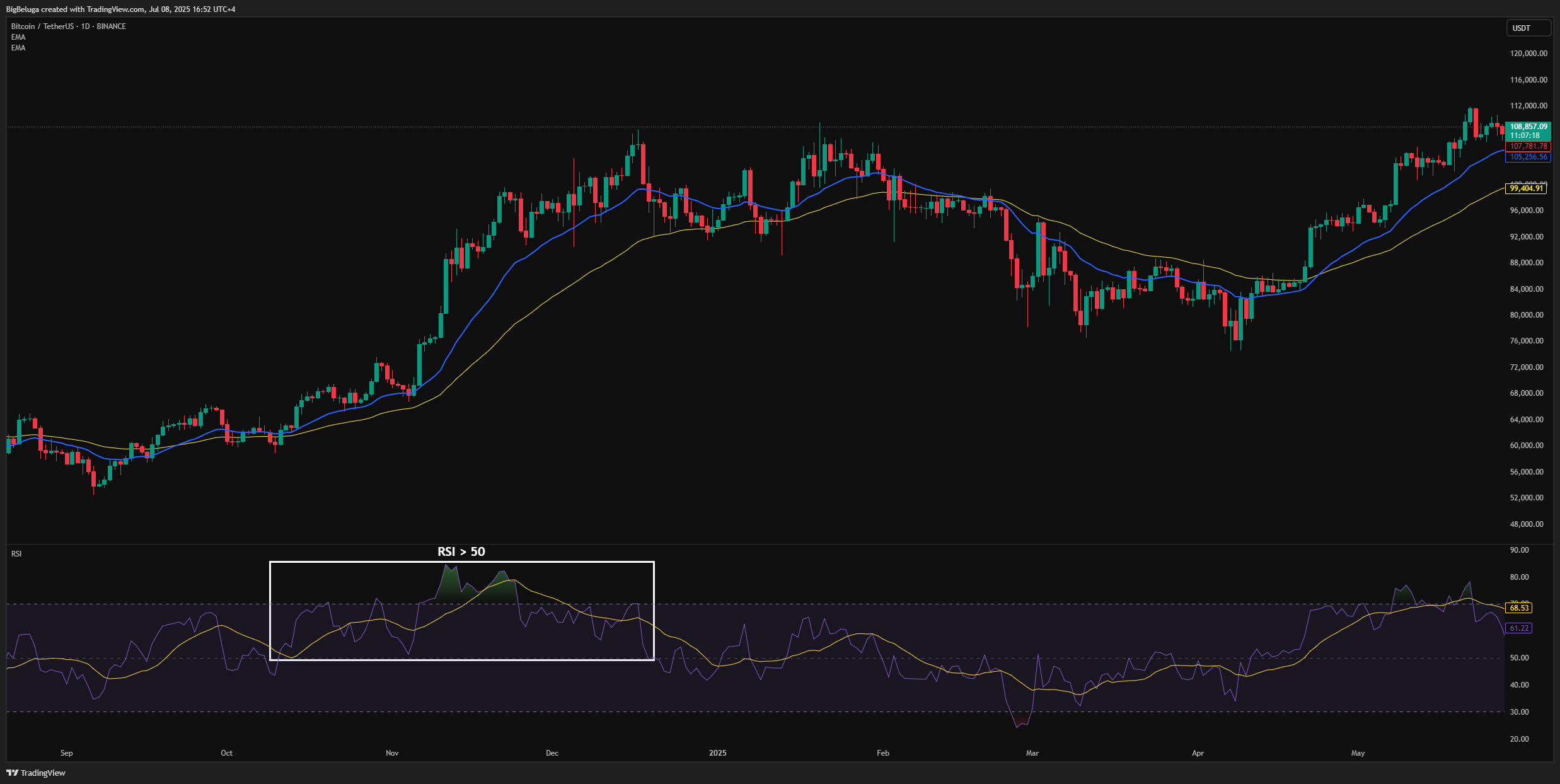This screenshot has height=784, width=1560.
Task: Click the RSI indicator pane label
Action: click(x=16, y=554)
